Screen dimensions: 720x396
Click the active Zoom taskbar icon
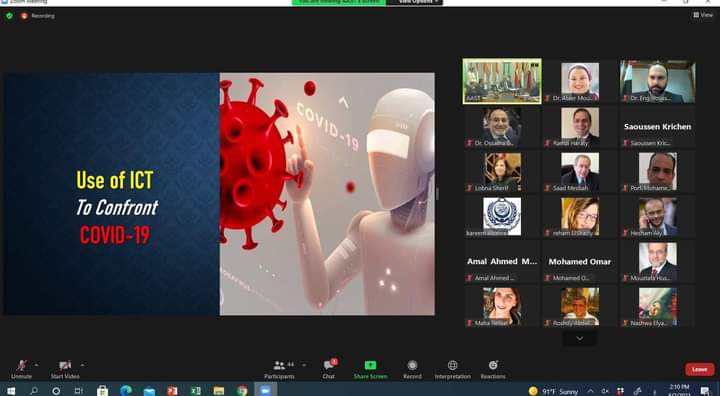point(265,390)
